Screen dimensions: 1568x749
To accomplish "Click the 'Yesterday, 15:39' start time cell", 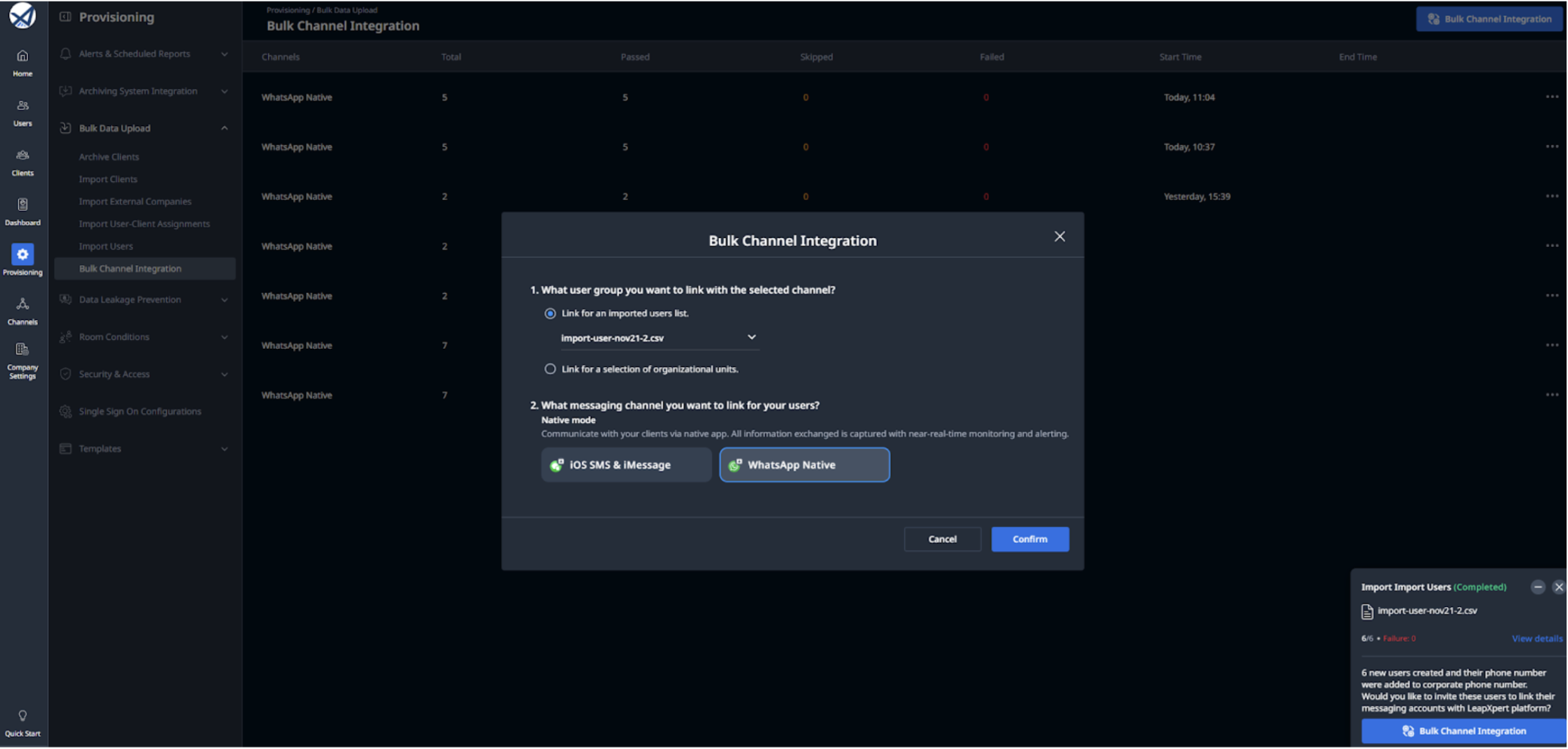I will 1196,196.
